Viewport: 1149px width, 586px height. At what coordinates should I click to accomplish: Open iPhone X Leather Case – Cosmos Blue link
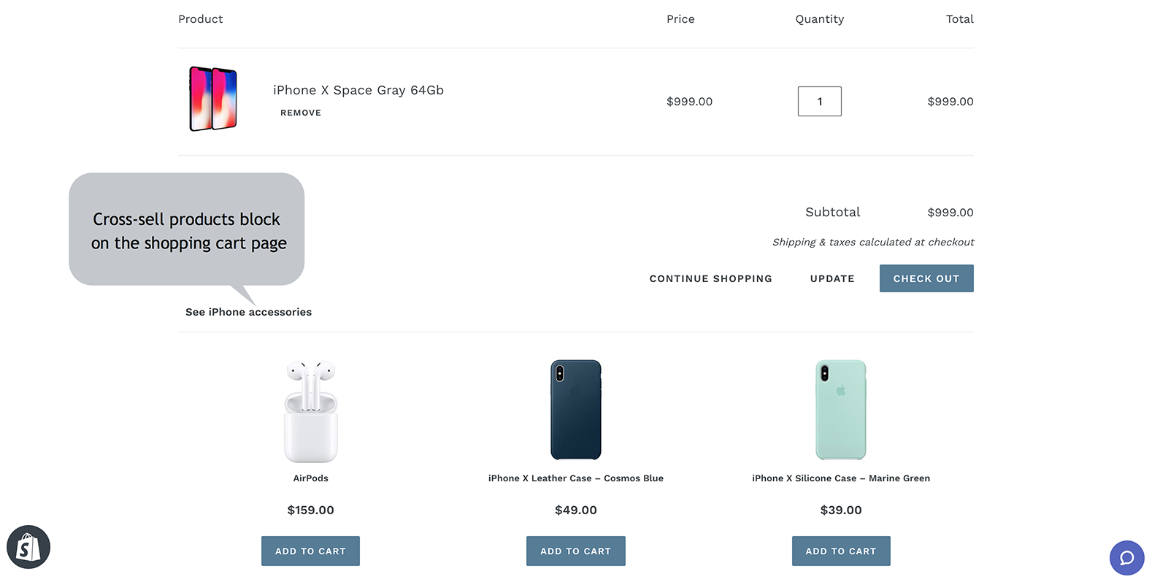tap(576, 479)
